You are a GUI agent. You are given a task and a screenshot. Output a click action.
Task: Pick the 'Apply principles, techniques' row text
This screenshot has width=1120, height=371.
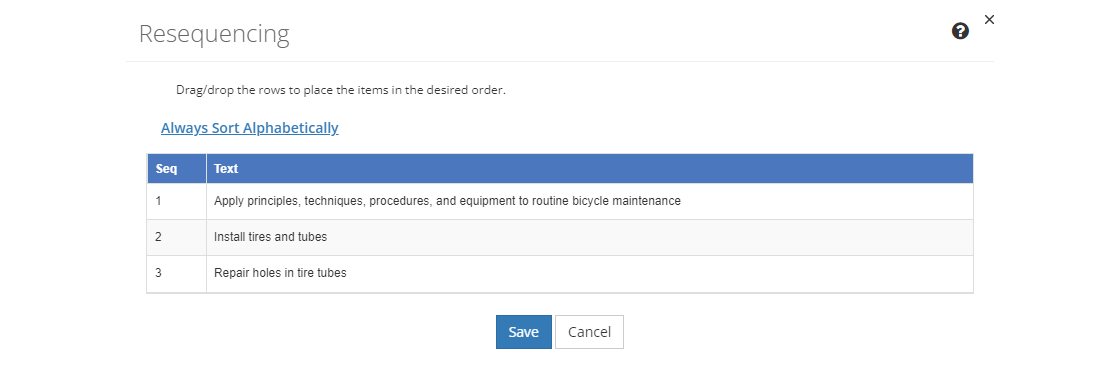click(x=447, y=201)
